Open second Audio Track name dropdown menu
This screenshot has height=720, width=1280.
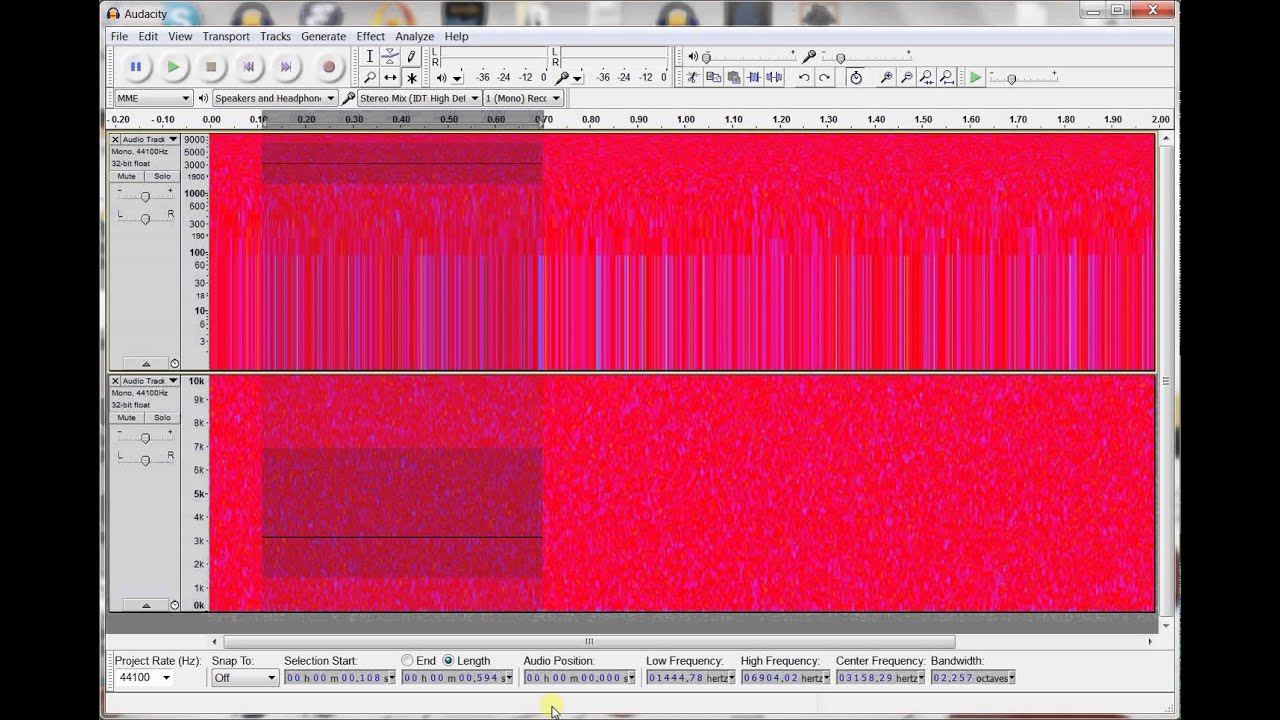point(150,381)
